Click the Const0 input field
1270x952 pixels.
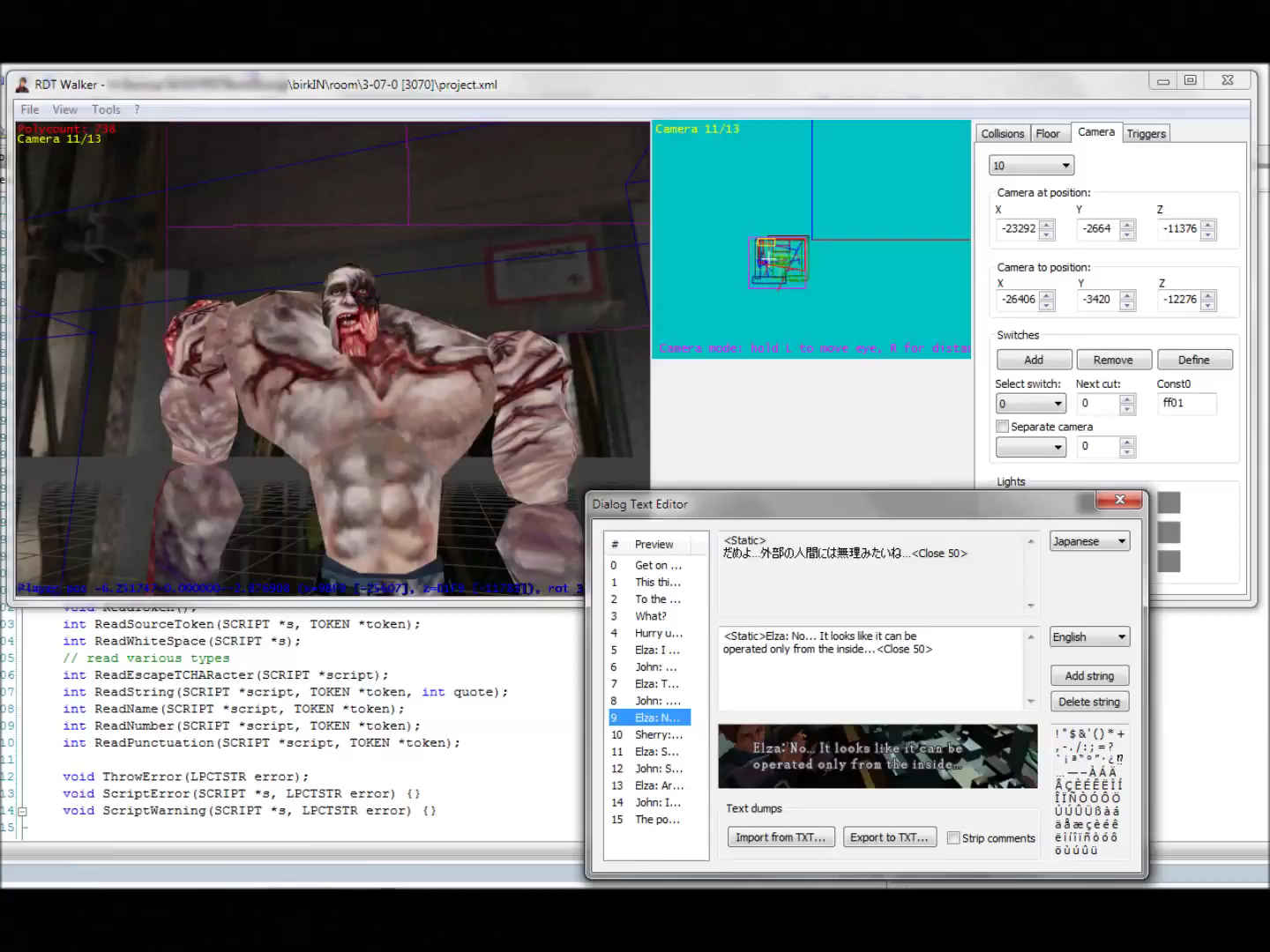point(1185,404)
